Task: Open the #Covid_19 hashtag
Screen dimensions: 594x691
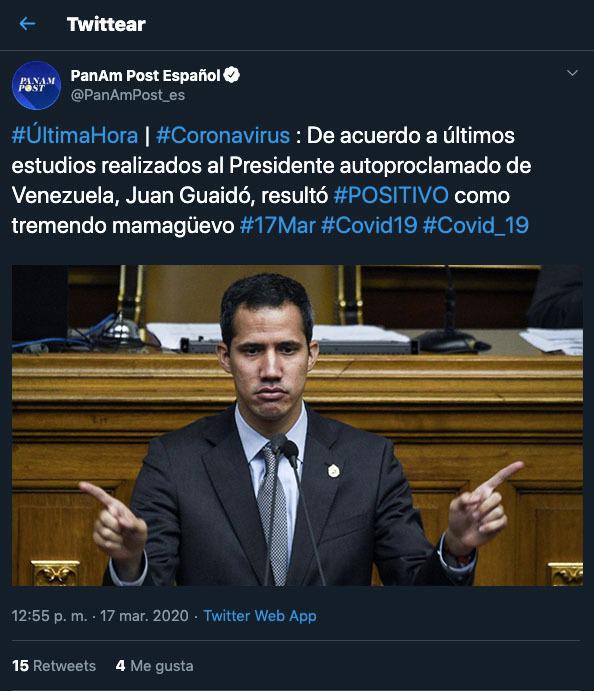Action: pos(475,225)
